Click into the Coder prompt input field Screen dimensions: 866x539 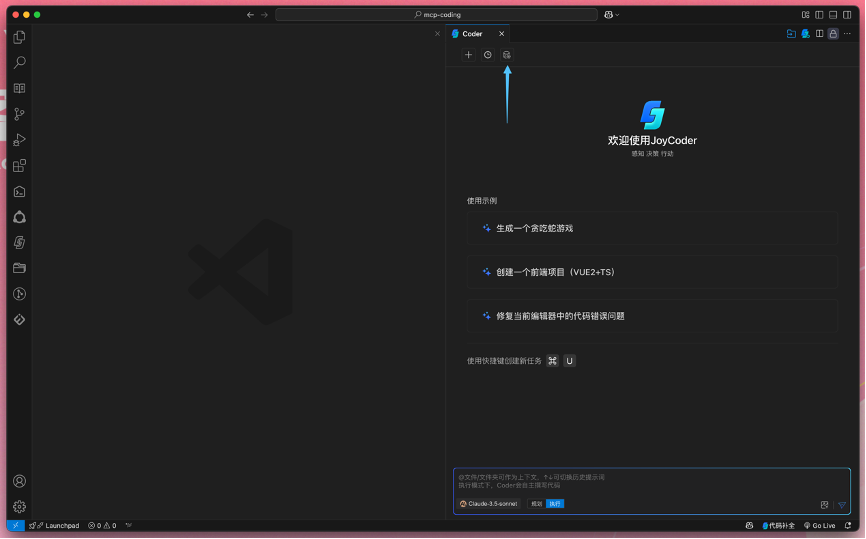pyautogui.click(x=652, y=482)
